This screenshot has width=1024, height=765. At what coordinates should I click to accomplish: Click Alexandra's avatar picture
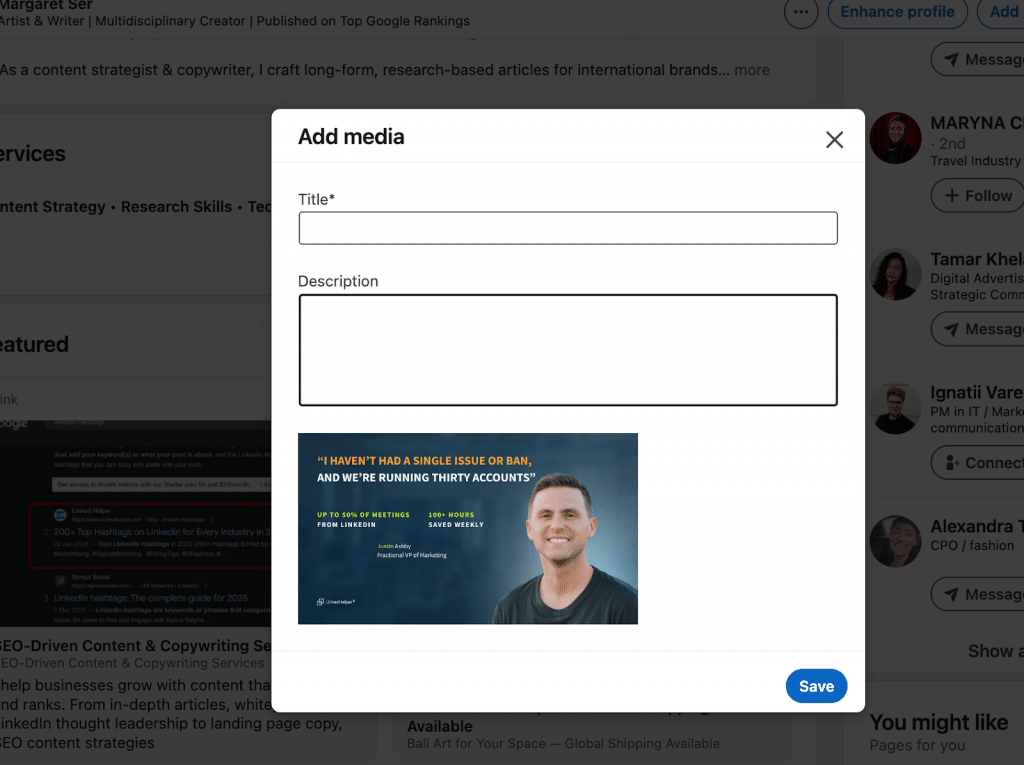tap(895, 540)
